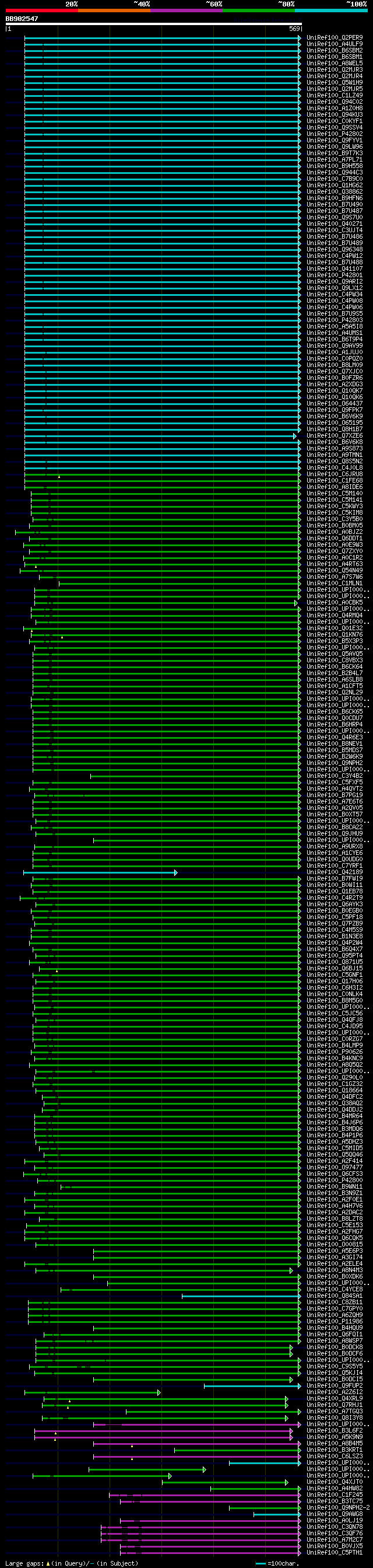Open hit UniRef100_B9H558
The width and height of the screenshot is (373, 1568).
[335, 166]
